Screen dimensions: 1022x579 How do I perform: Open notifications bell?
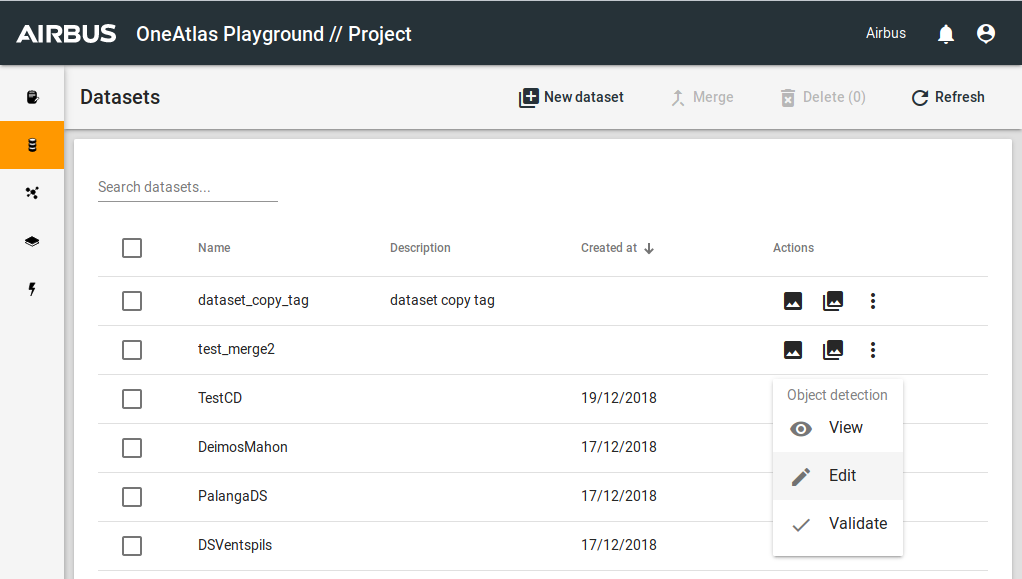946,34
